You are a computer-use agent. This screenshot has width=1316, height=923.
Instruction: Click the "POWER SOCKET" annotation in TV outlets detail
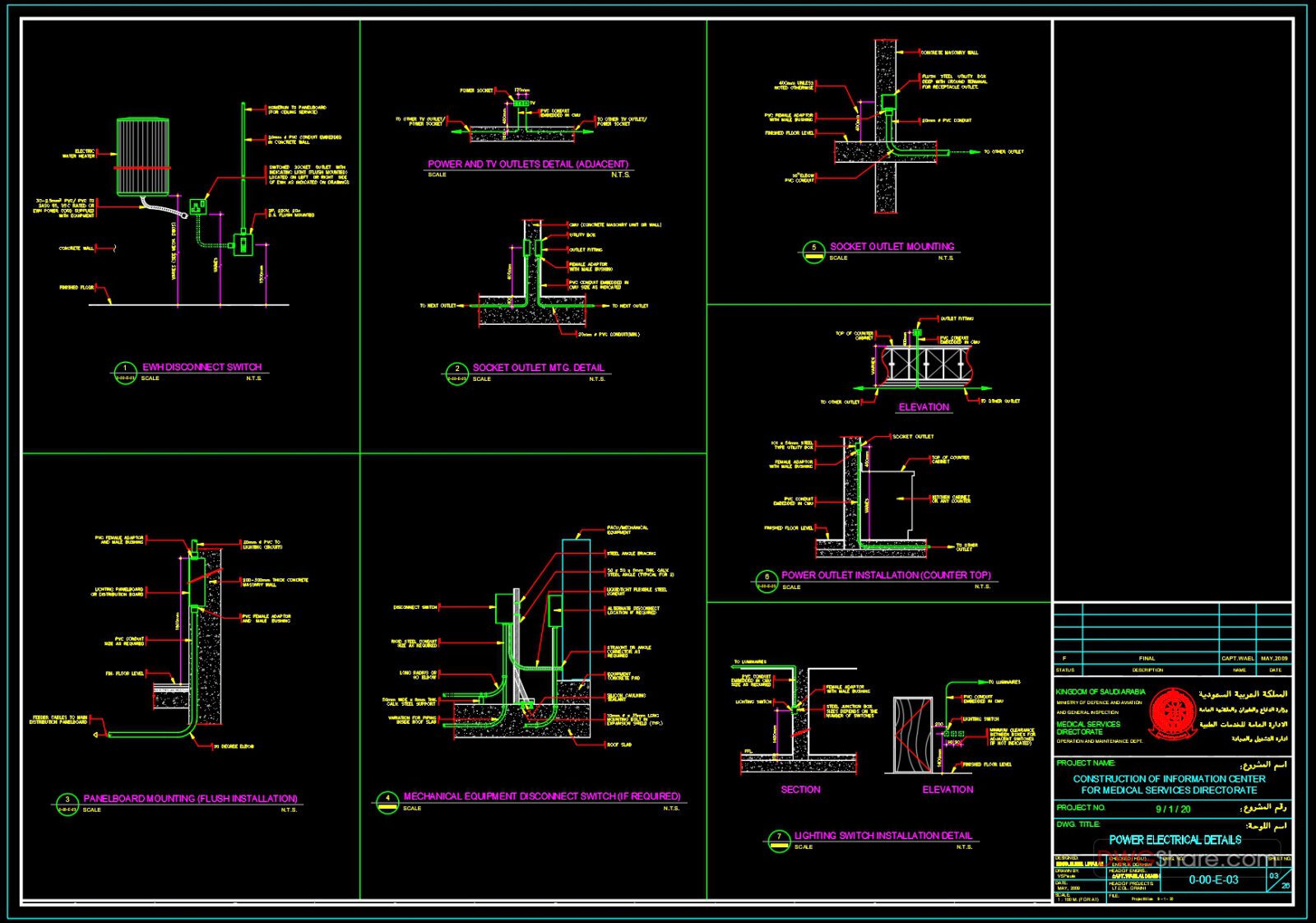pos(476,90)
